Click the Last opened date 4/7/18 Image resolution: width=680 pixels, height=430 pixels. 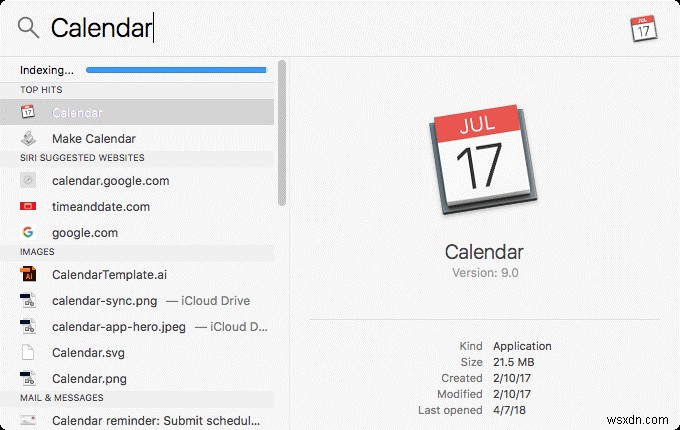pyautogui.click(x=509, y=410)
